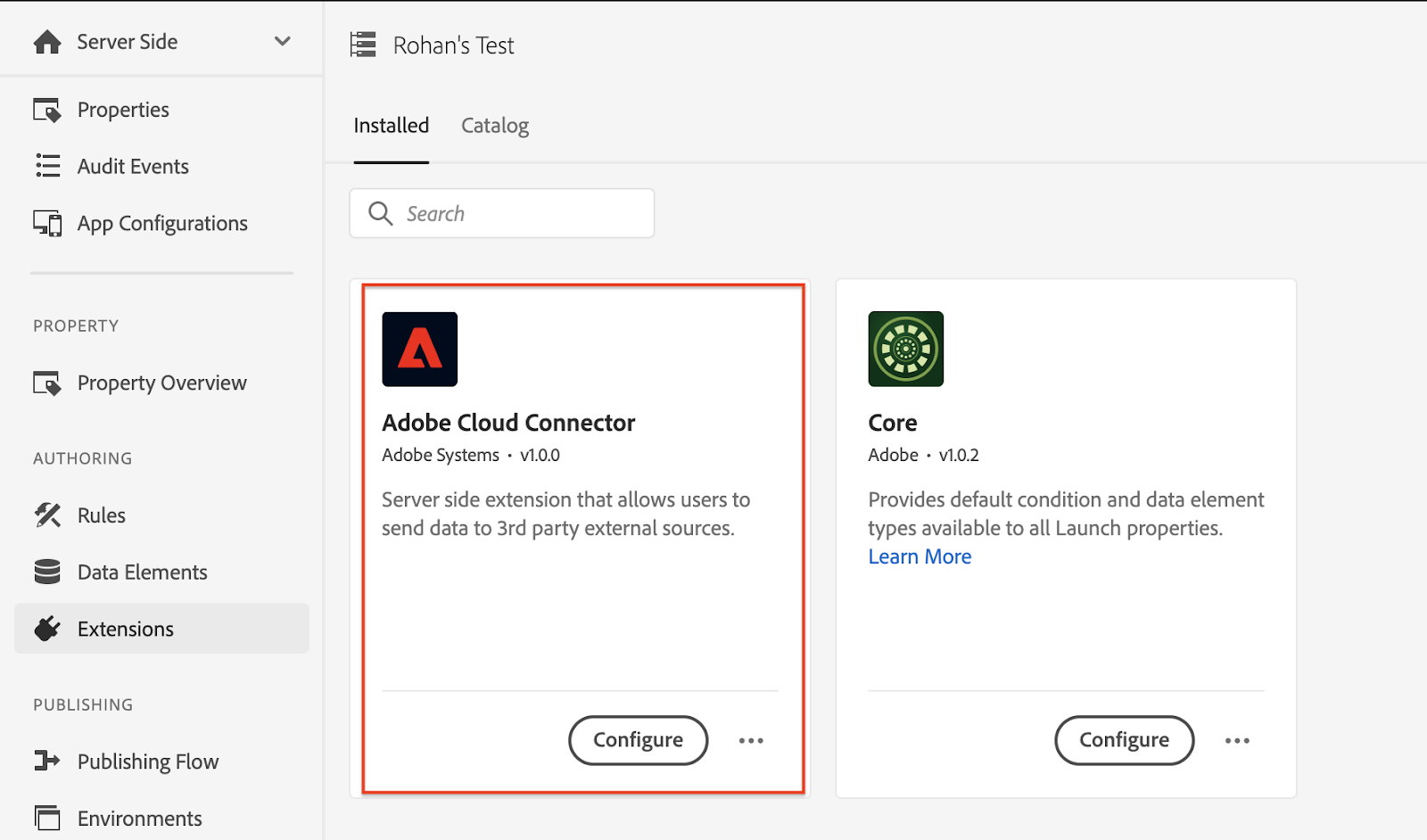Screen dimensions: 1427x840
Task: Open more options for Core extension
Action: click(x=1237, y=740)
